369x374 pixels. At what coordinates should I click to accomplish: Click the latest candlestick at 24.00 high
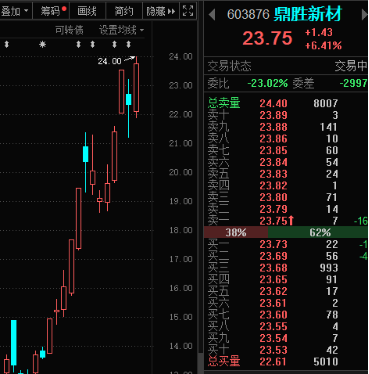pyautogui.click(x=136, y=87)
